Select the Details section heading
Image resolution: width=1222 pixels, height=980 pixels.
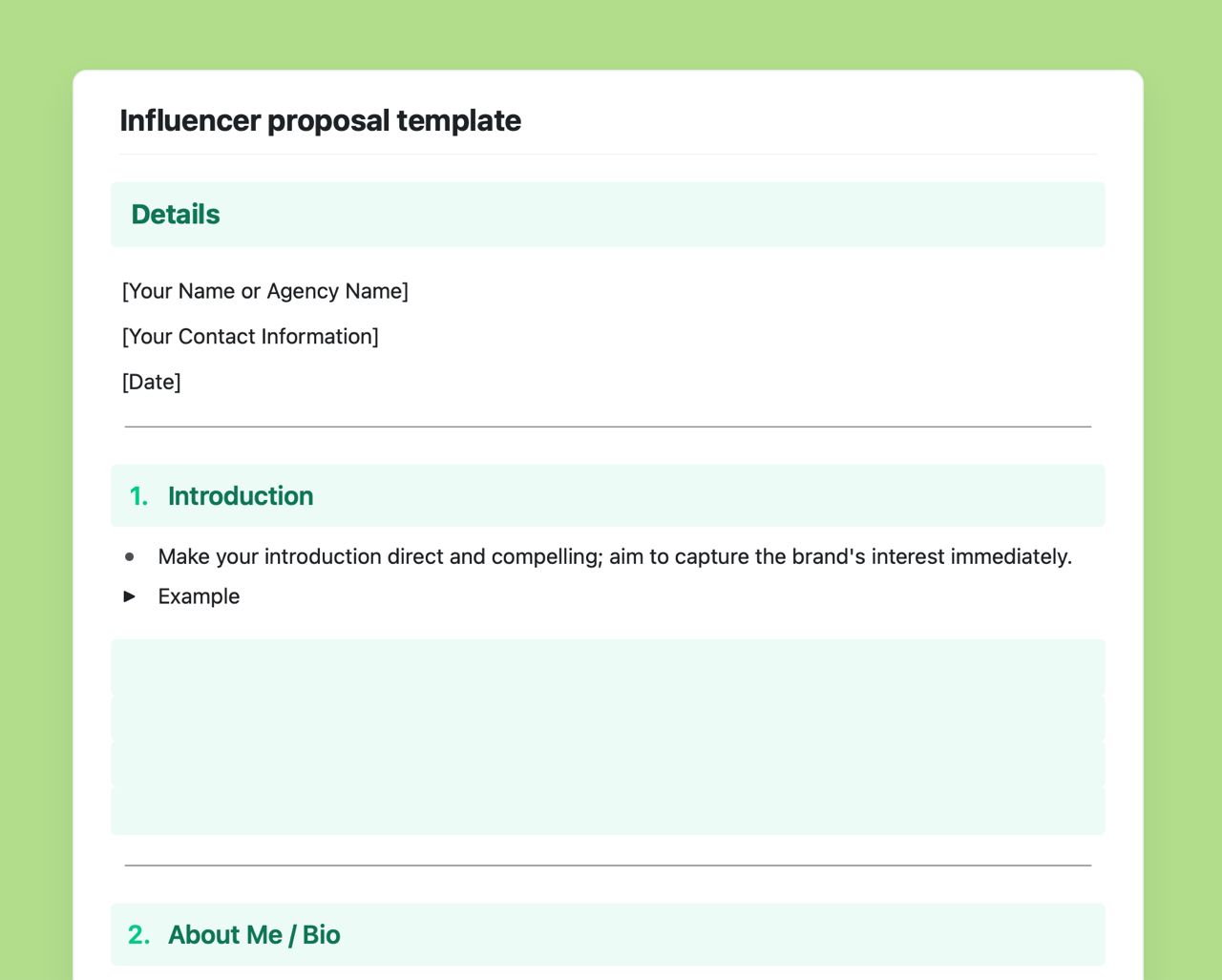point(176,214)
